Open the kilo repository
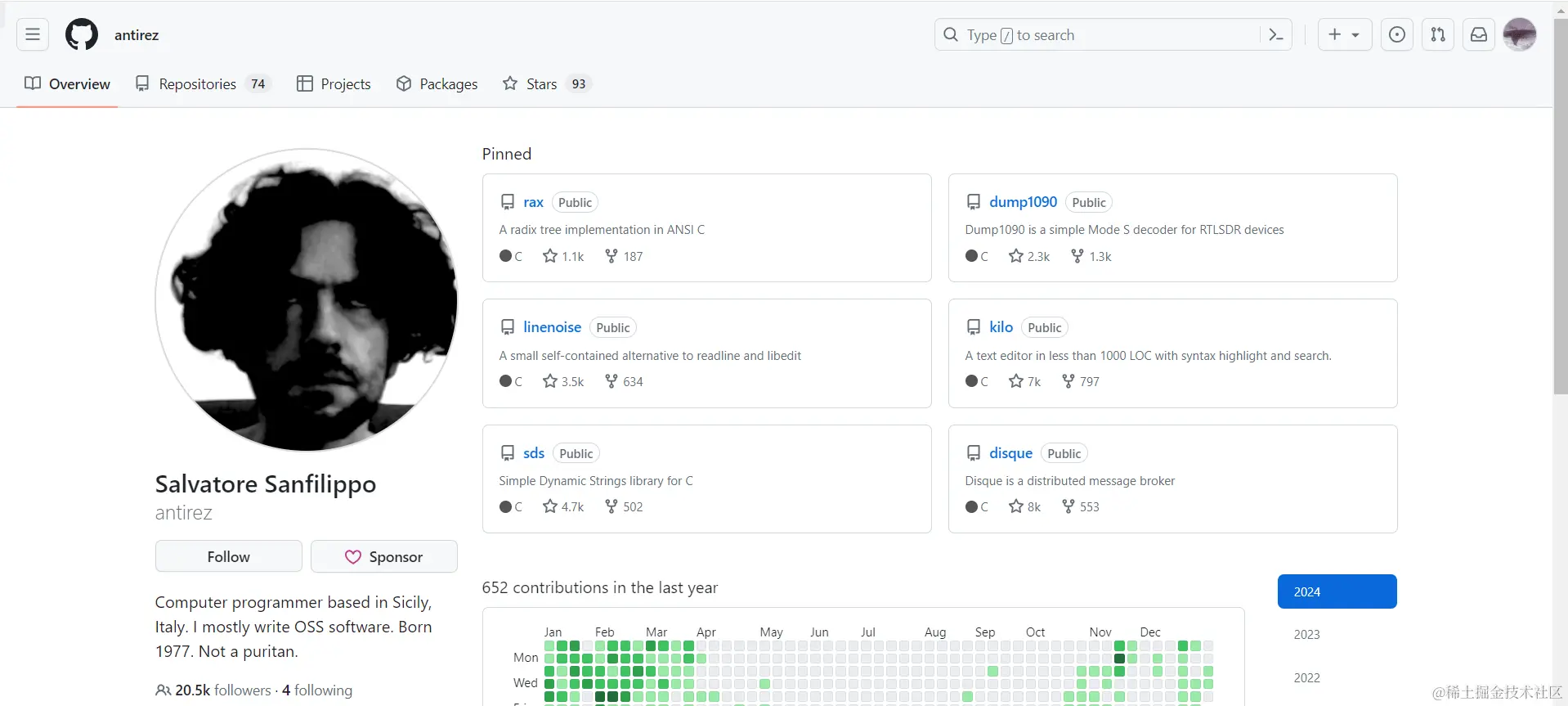This screenshot has height=706, width=1568. click(x=1001, y=327)
